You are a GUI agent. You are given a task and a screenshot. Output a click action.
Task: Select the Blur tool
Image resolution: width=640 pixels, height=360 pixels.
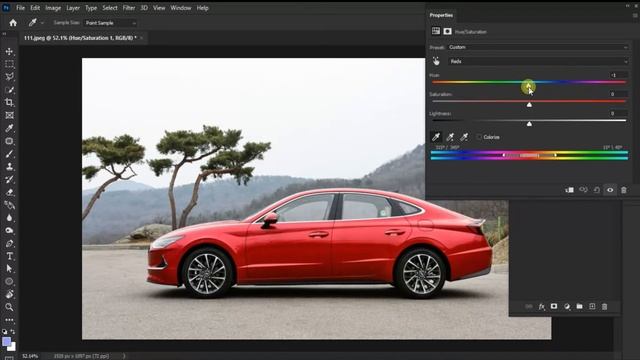click(9, 218)
